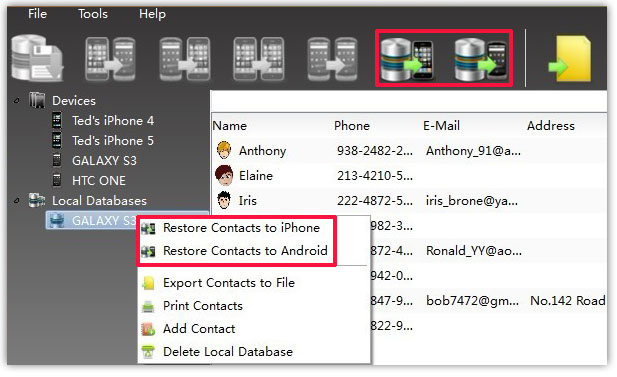Click the first phone-to-phone transfer toolbar icon

pyautogui.click(x=111, y=59)
